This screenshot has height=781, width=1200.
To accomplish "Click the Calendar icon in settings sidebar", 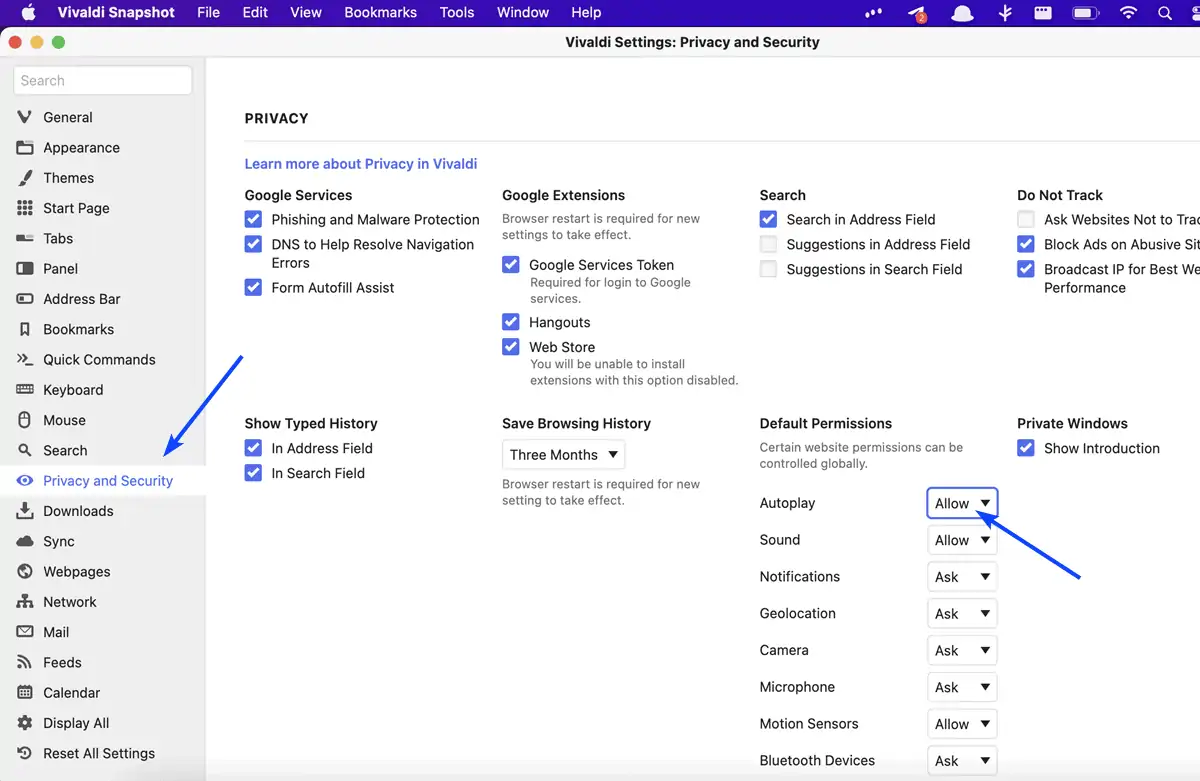I will [25, 692].
